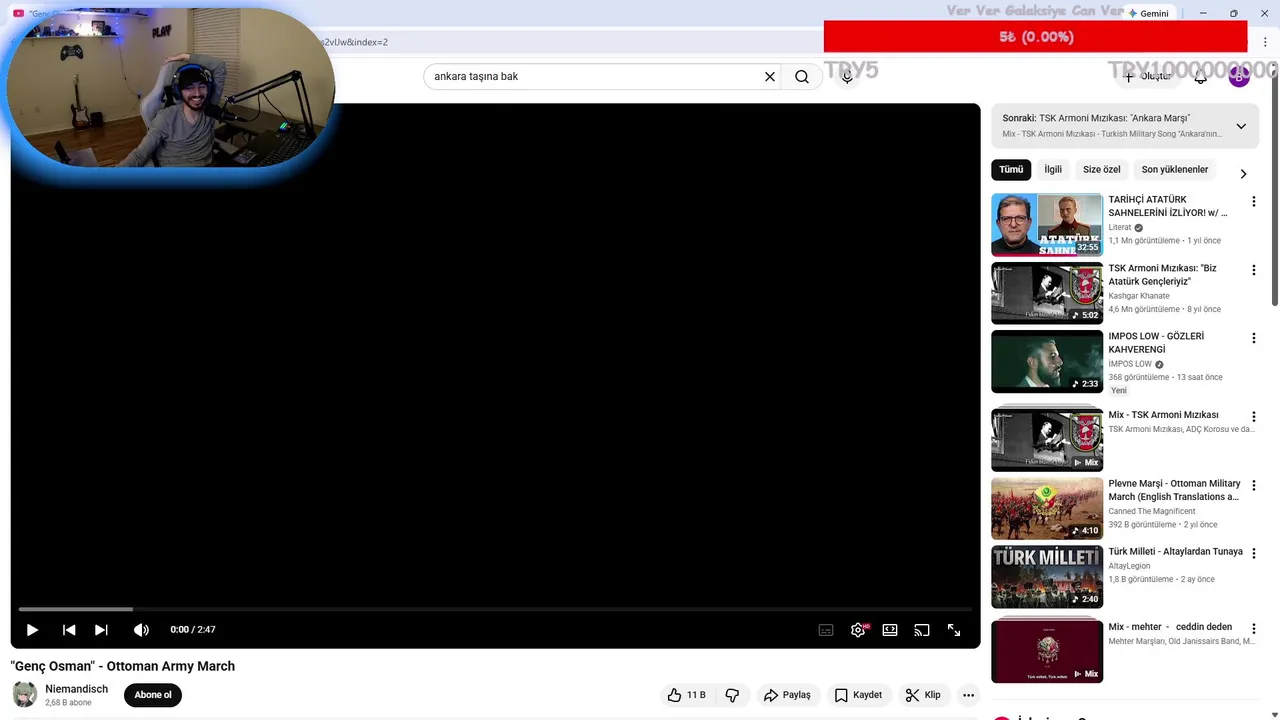
Task: Open the Literat channel name
Action: click(1120, 227)
